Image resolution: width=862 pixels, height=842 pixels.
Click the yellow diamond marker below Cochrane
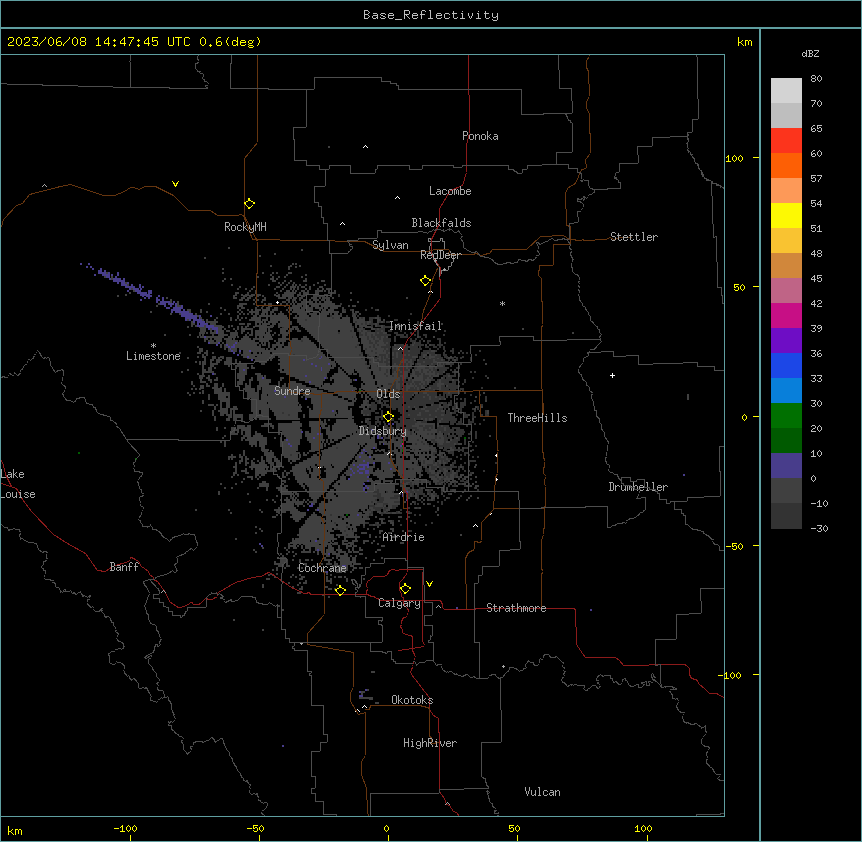[x=340, y=590]
